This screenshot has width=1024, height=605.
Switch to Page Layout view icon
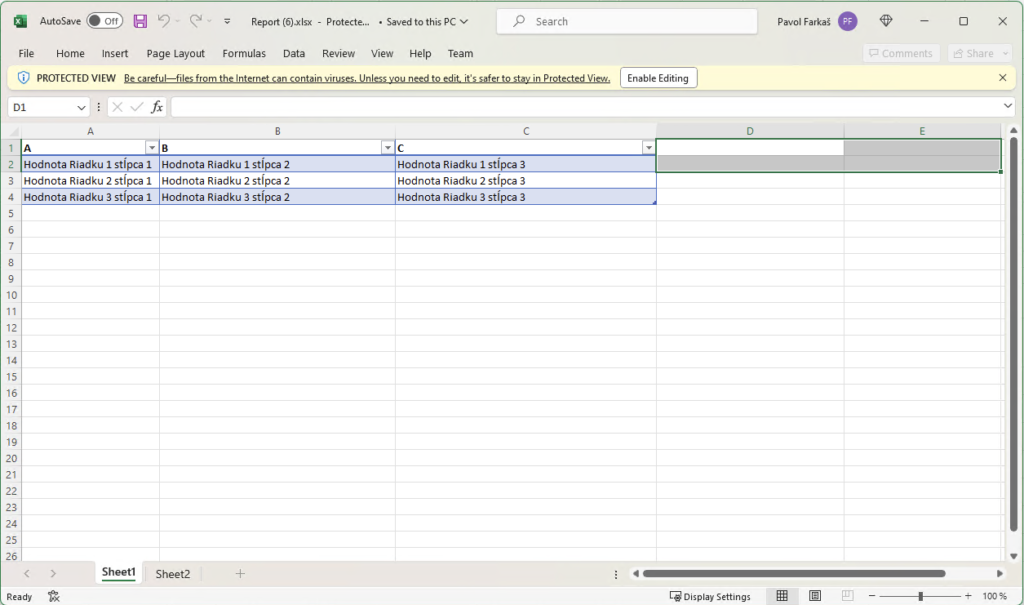[815, 596]
